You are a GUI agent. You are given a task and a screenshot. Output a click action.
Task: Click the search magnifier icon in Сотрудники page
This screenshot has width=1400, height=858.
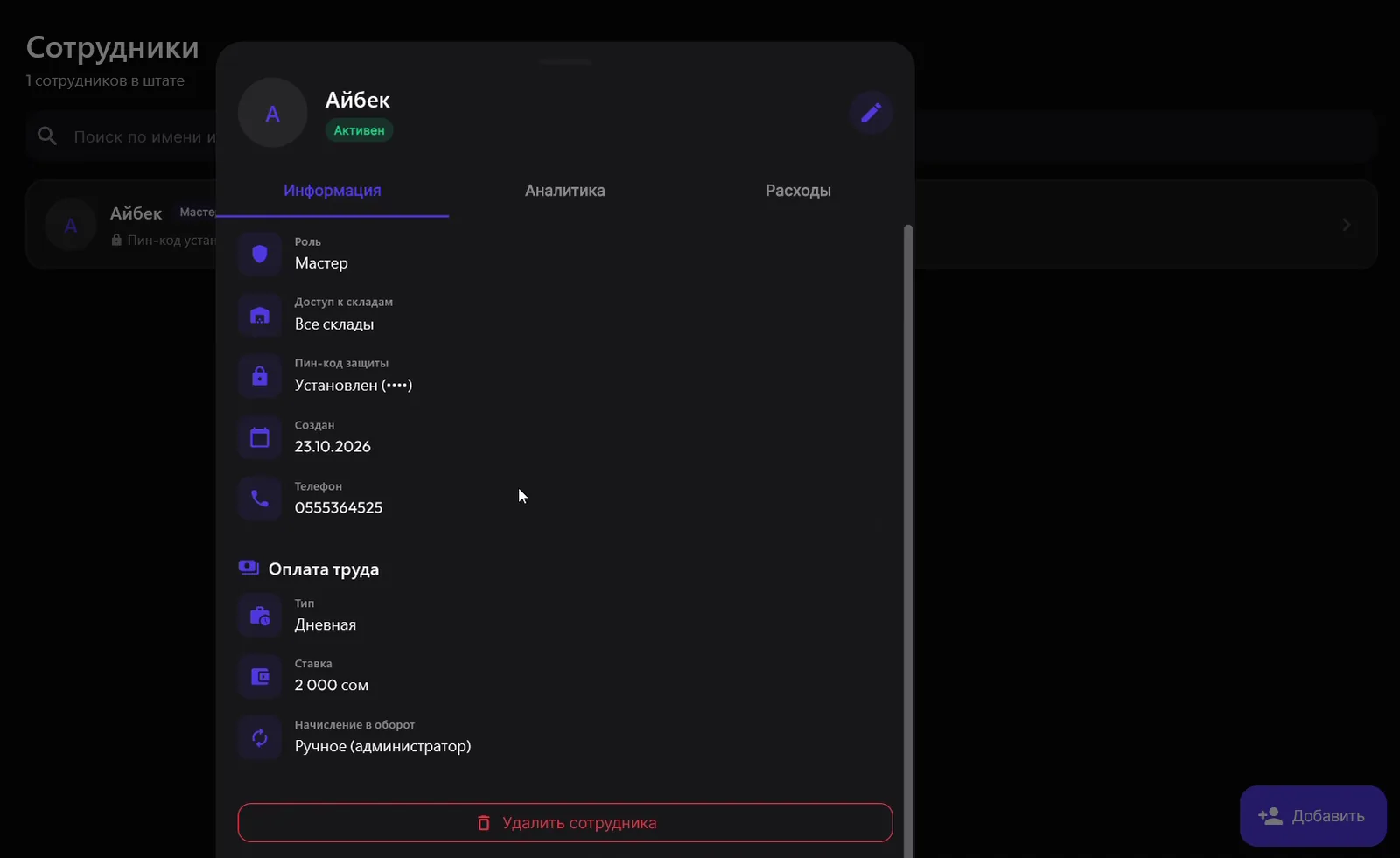[47, 136]
